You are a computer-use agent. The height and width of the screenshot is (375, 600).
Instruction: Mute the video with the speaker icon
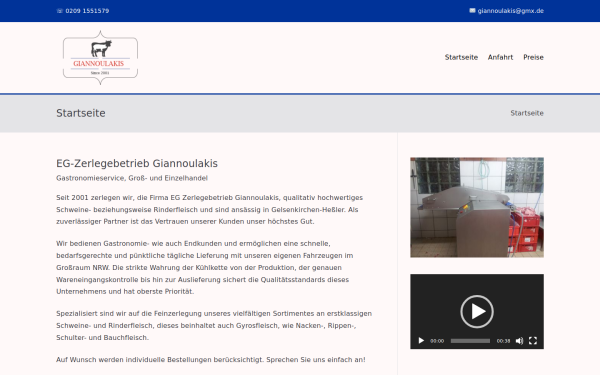519,341
